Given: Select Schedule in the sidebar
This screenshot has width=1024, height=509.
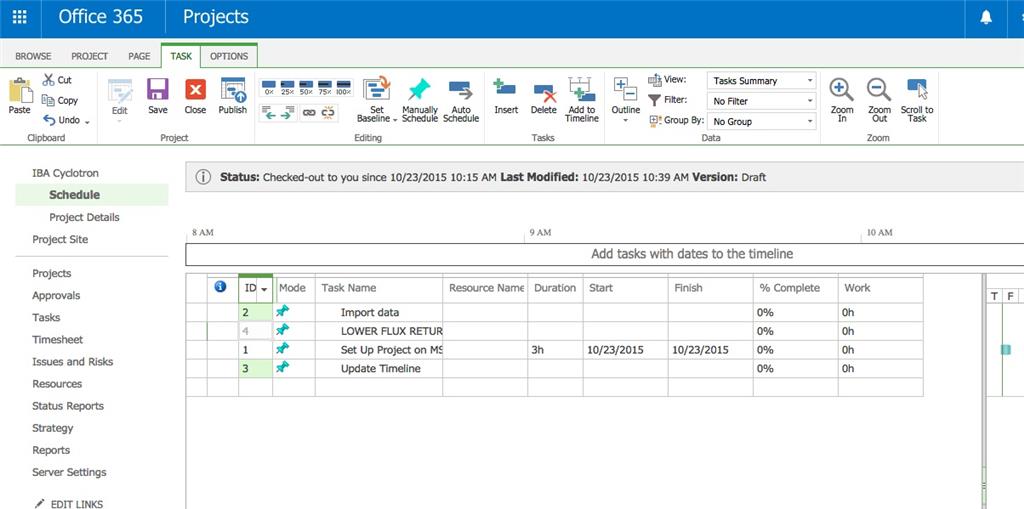Looking at the screenshot, I should tap(74, 195).
